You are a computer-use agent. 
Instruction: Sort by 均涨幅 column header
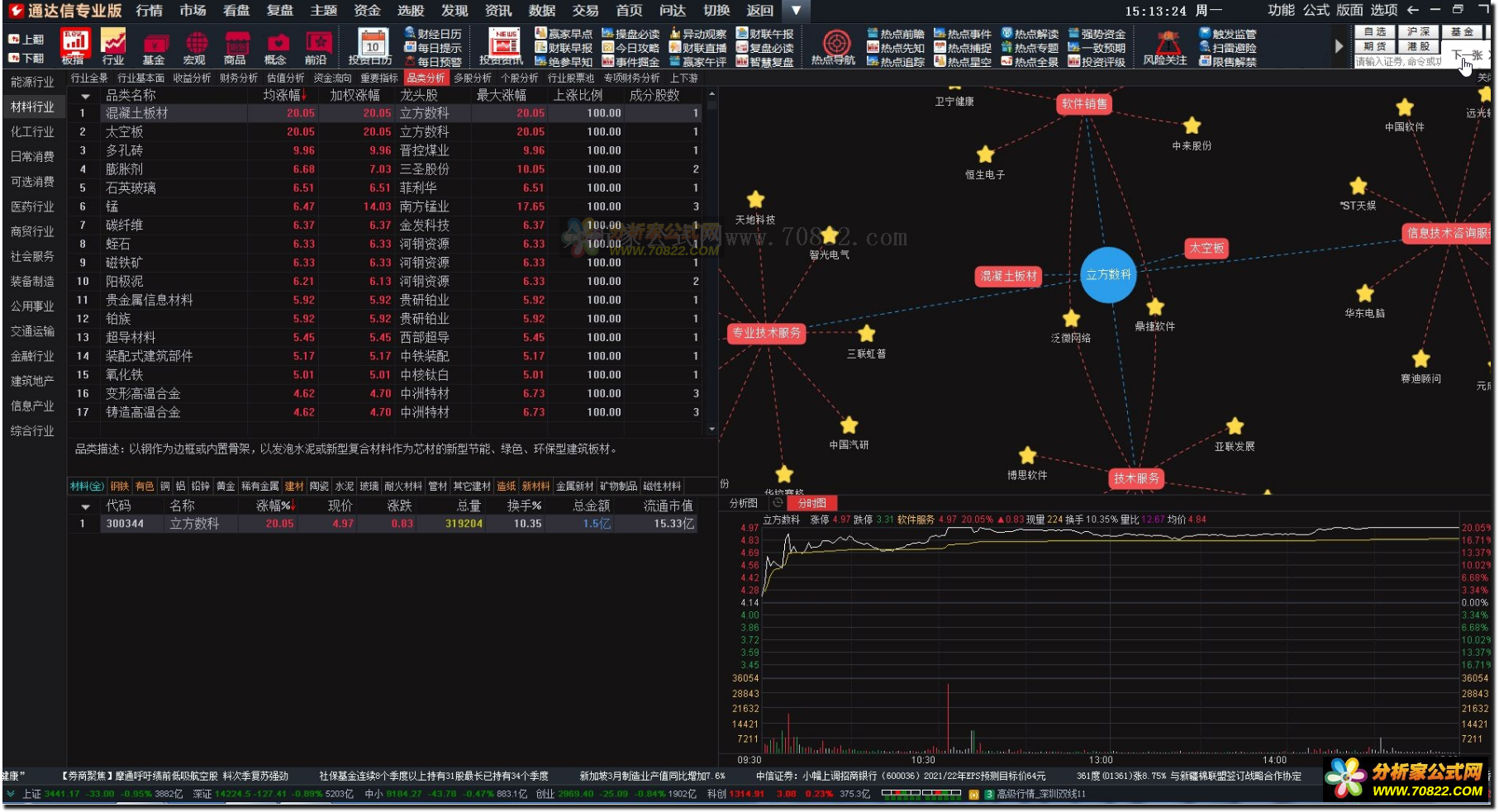click(285, 95)
